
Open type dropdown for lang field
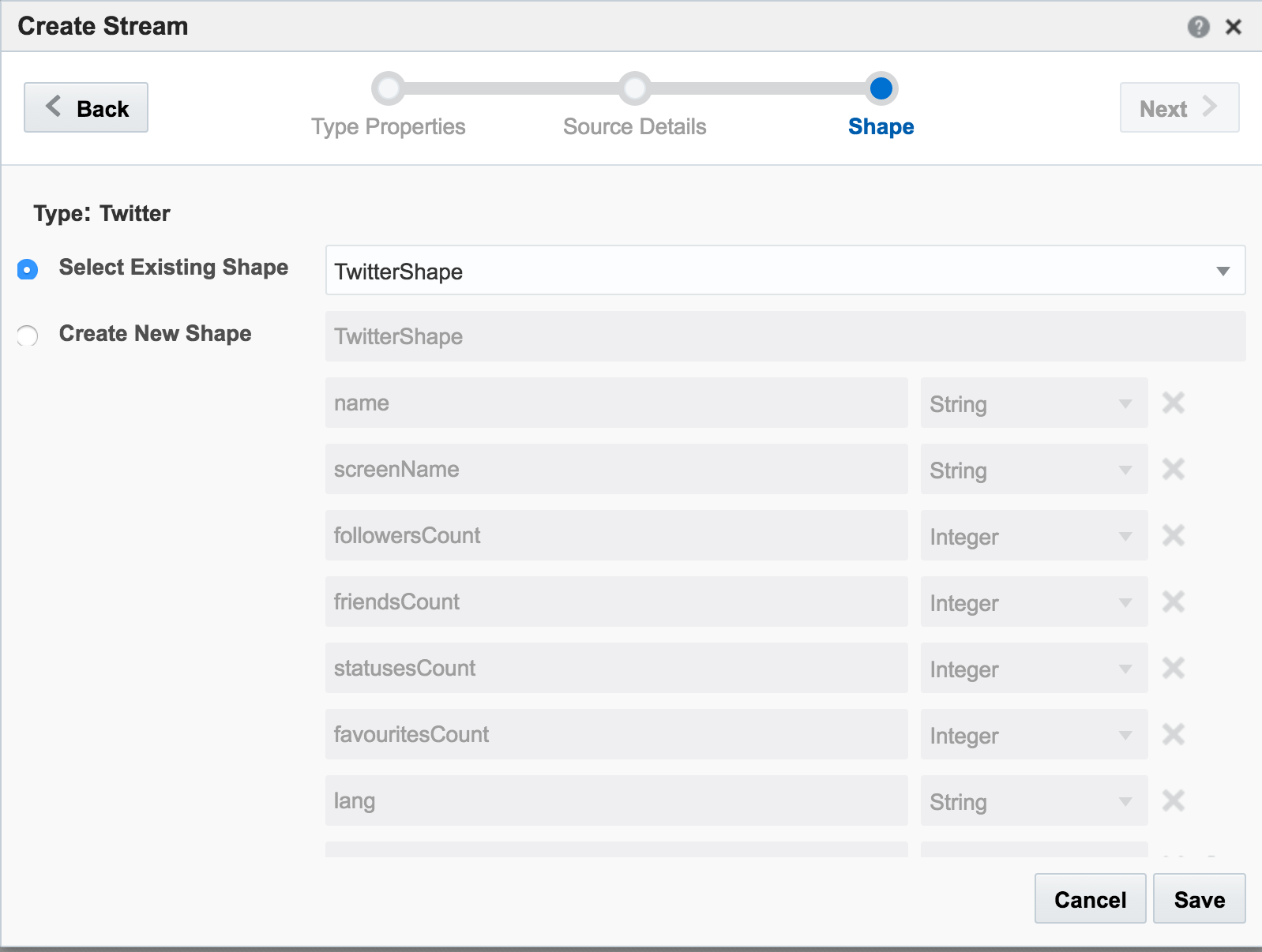click(1033, 801)
